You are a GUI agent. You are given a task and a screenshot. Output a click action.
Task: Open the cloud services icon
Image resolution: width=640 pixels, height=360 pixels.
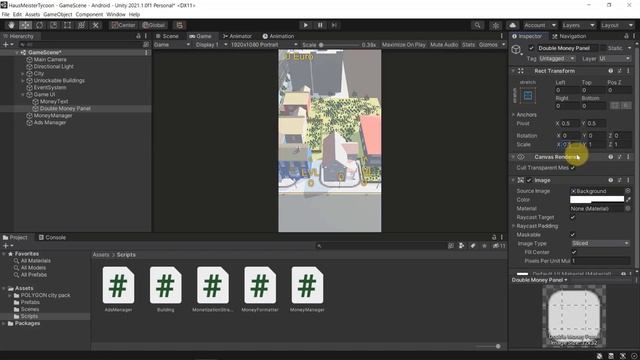coord(513,25)
